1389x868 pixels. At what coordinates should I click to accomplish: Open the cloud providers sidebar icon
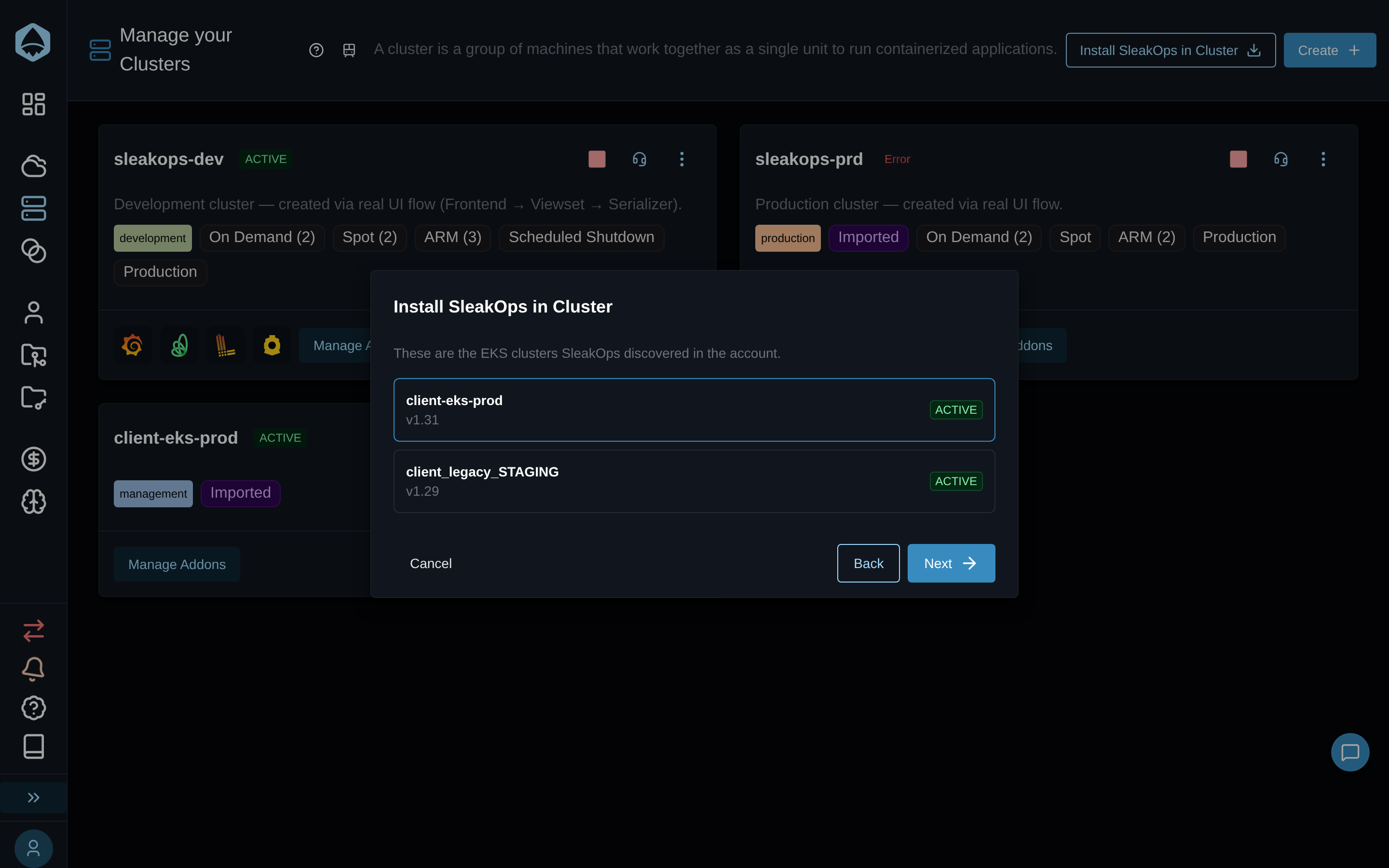coord(33,166)
